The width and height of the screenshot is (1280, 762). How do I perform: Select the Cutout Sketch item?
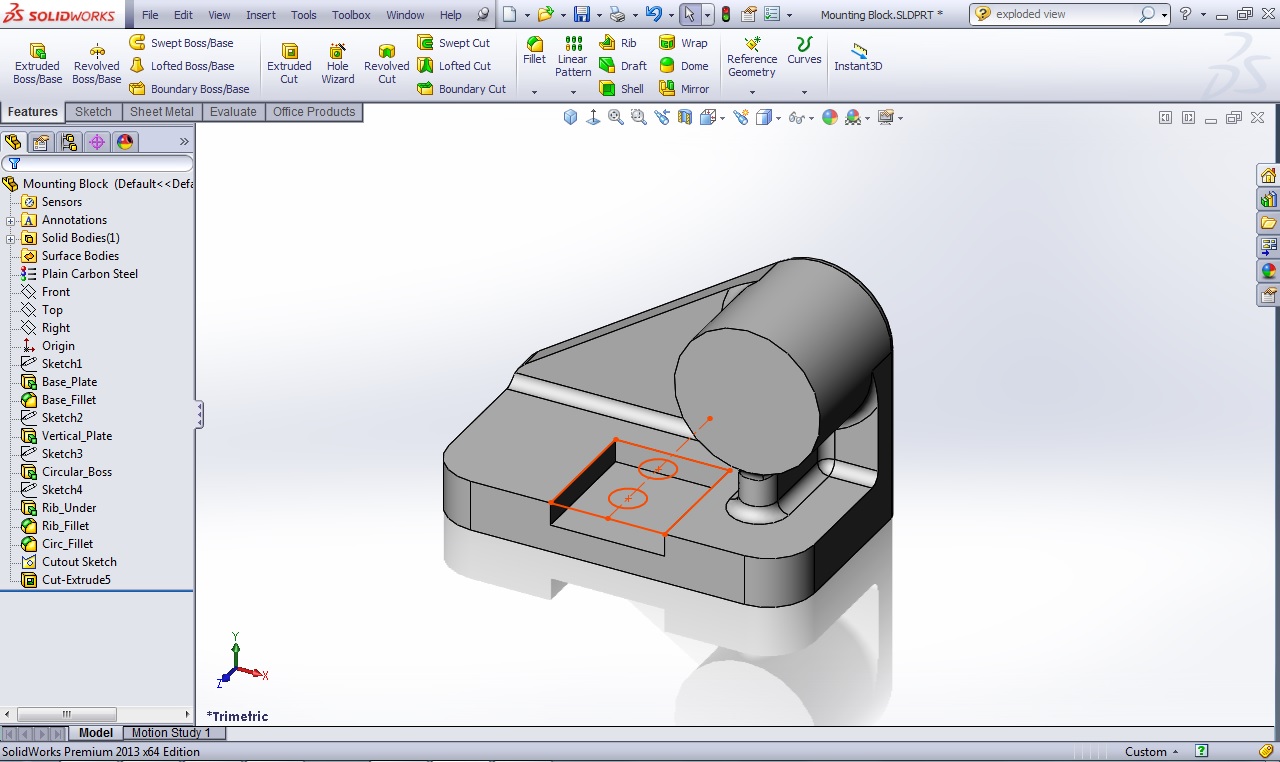[x=68, y=562]
